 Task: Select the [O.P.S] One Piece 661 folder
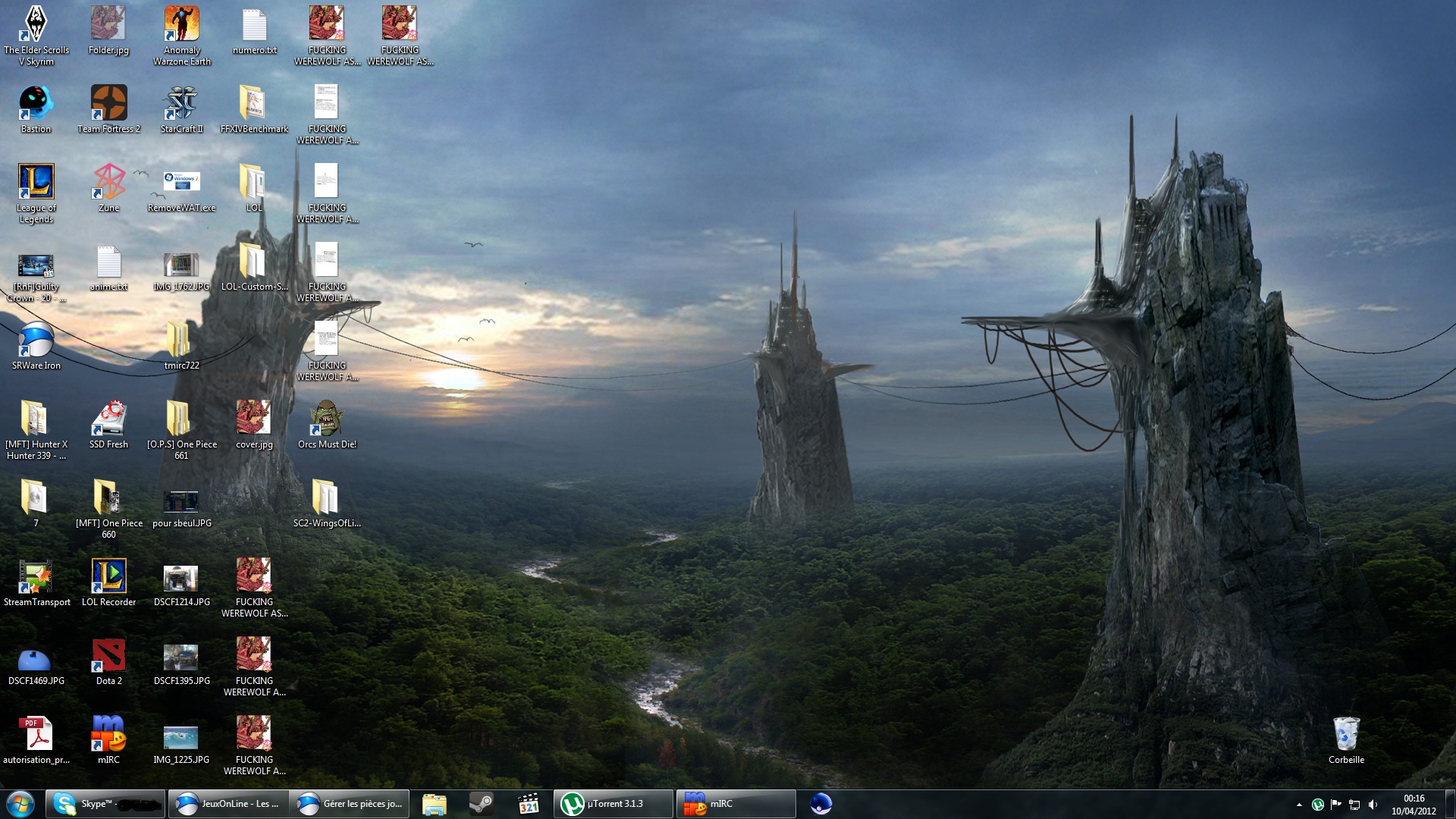(181, 429)
